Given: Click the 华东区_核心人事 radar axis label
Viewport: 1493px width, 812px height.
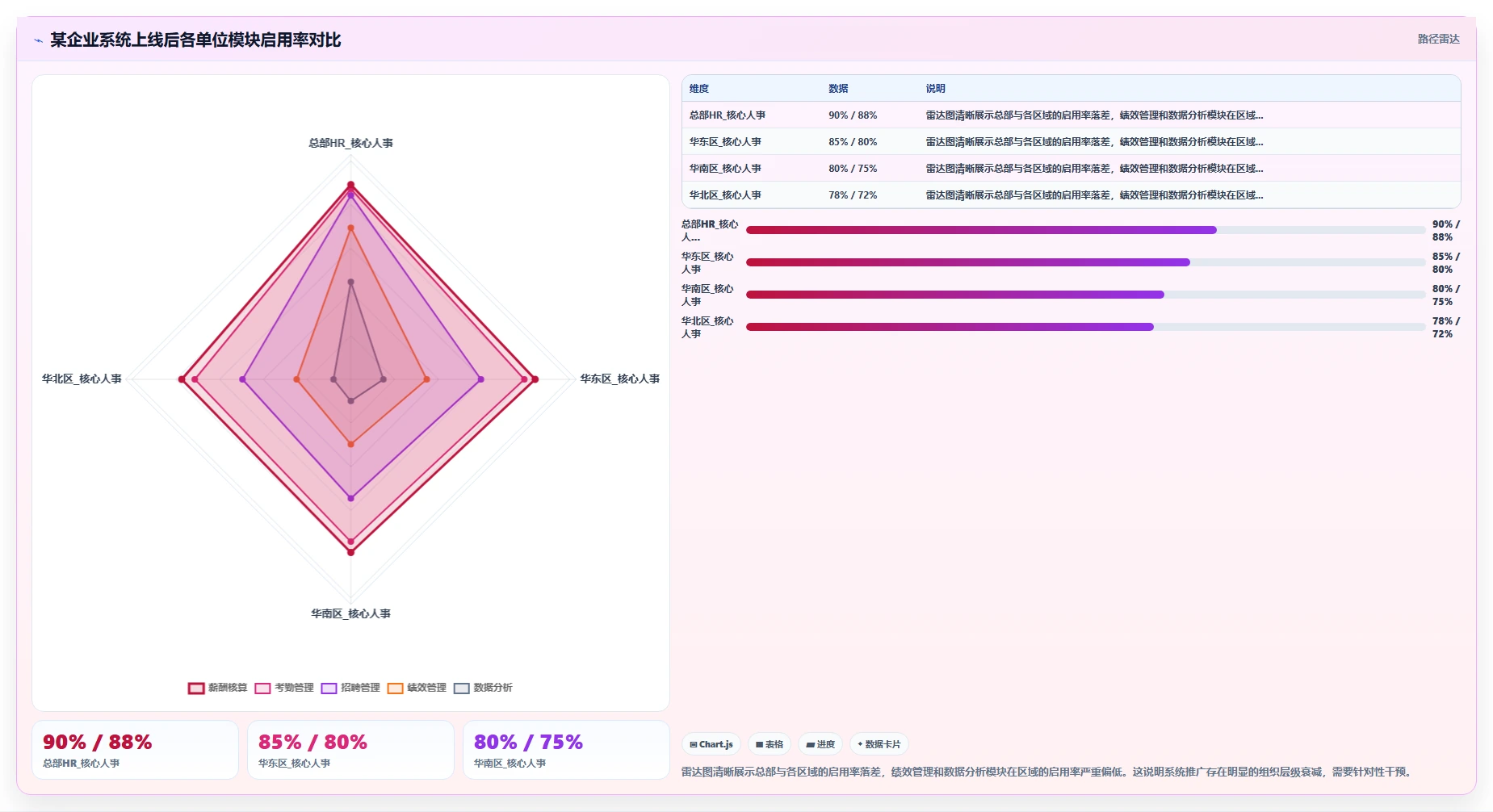Looking at the screenshot, I should click(619, 379).
